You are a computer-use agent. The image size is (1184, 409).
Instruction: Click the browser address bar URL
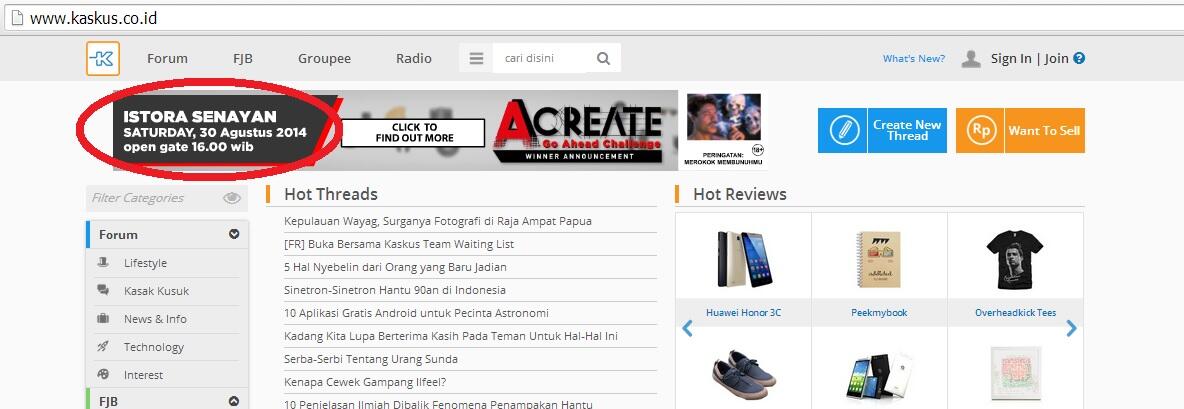(94, 17)
